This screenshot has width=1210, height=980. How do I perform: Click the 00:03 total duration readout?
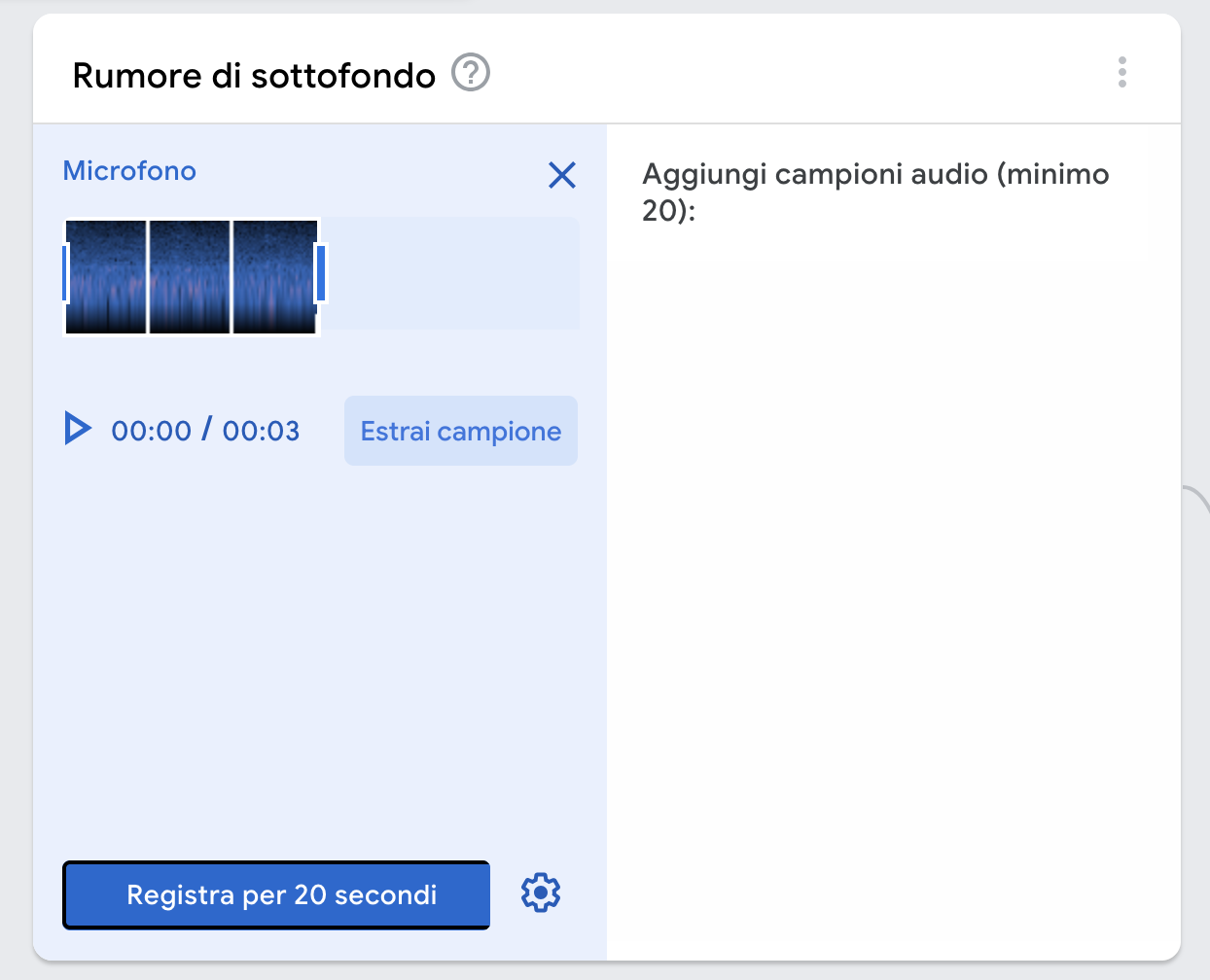tap(261, 431)
